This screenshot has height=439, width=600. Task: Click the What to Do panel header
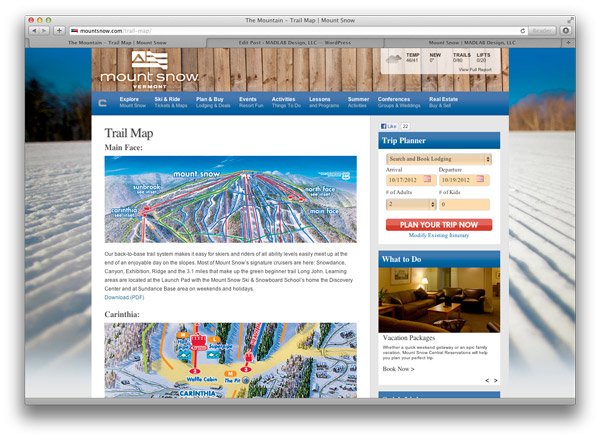(439, 259)
